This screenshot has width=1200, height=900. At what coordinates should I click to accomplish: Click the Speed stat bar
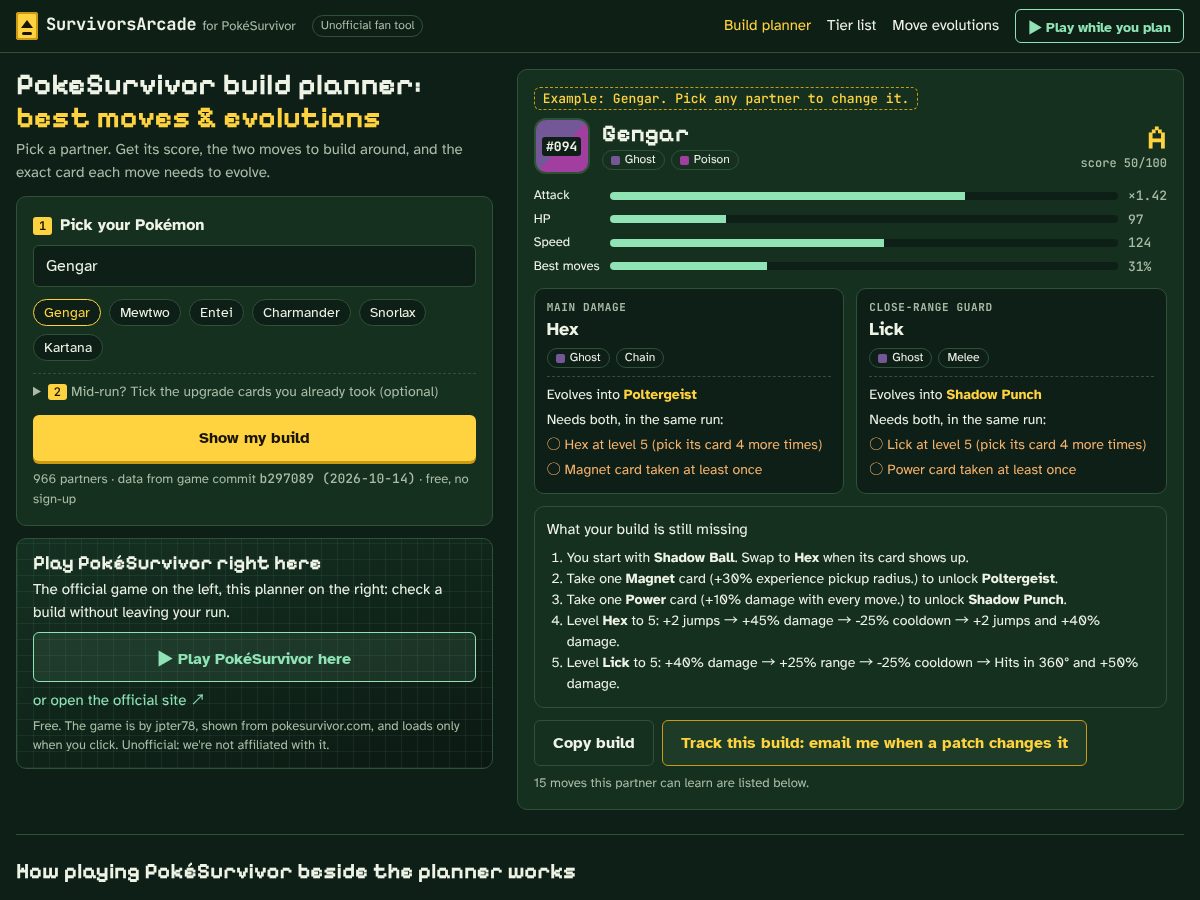(864, 243)
